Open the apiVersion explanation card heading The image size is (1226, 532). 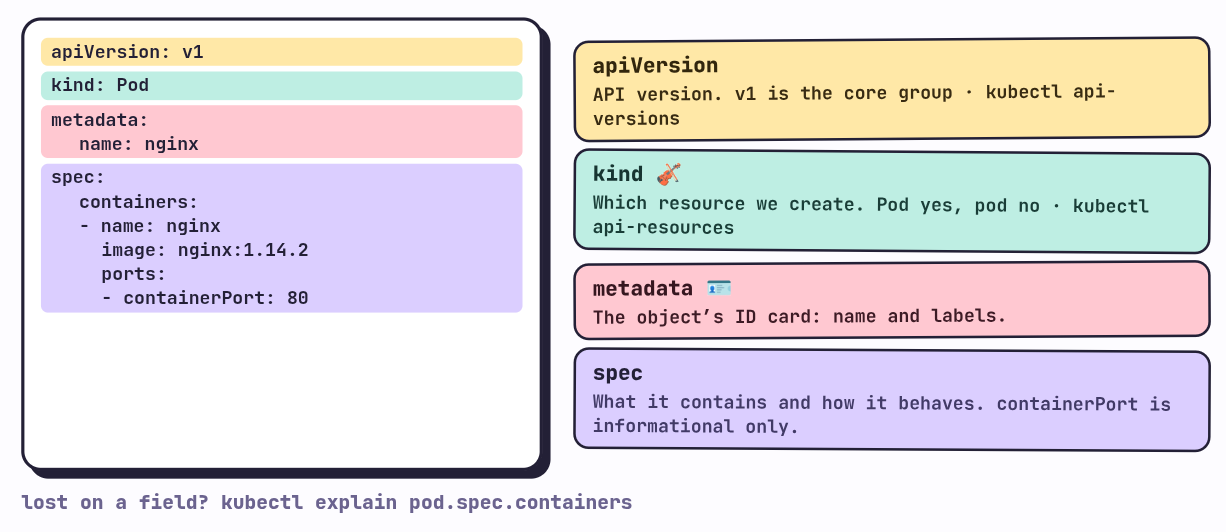tap(655, 66)
